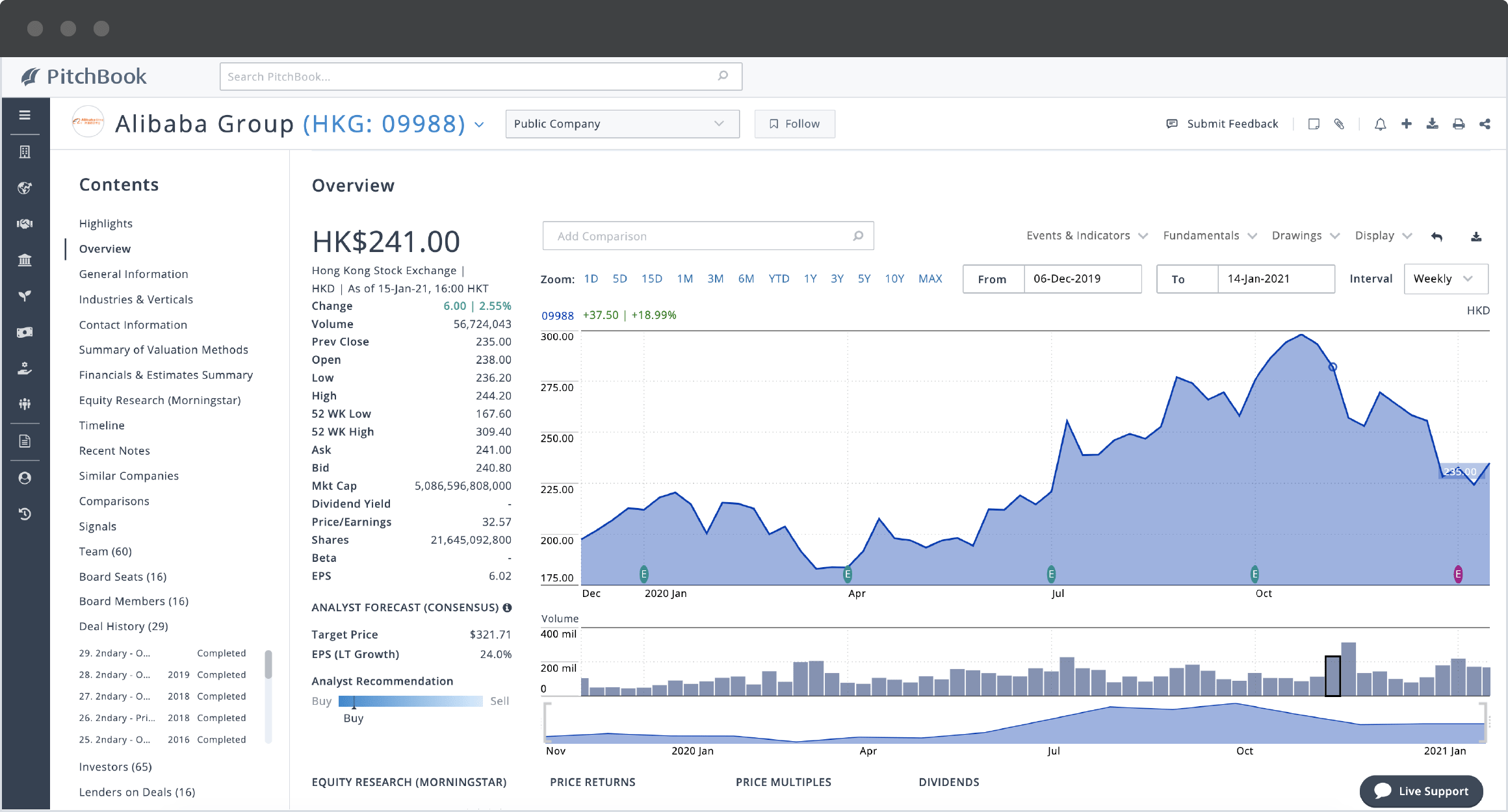Switch to the PRICE MULTIPLES tab
This screenshot has height=812, width=1508.
click(783, 782)
